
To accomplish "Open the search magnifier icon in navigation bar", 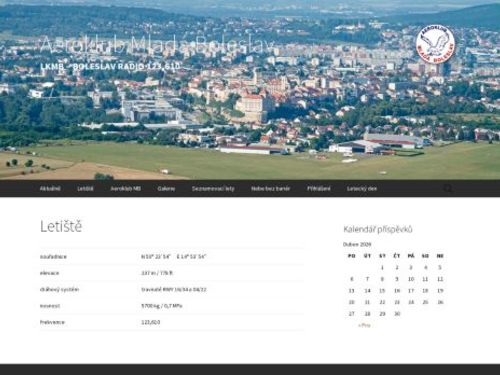I will [x=448, y=189].
